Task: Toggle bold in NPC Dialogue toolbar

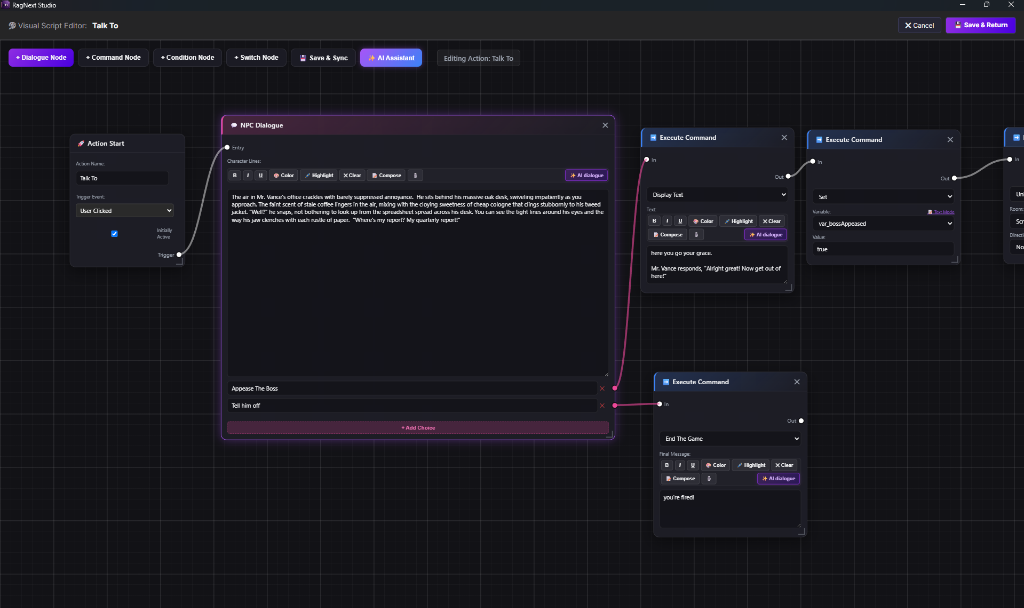Action: click(x=234, y=175)
